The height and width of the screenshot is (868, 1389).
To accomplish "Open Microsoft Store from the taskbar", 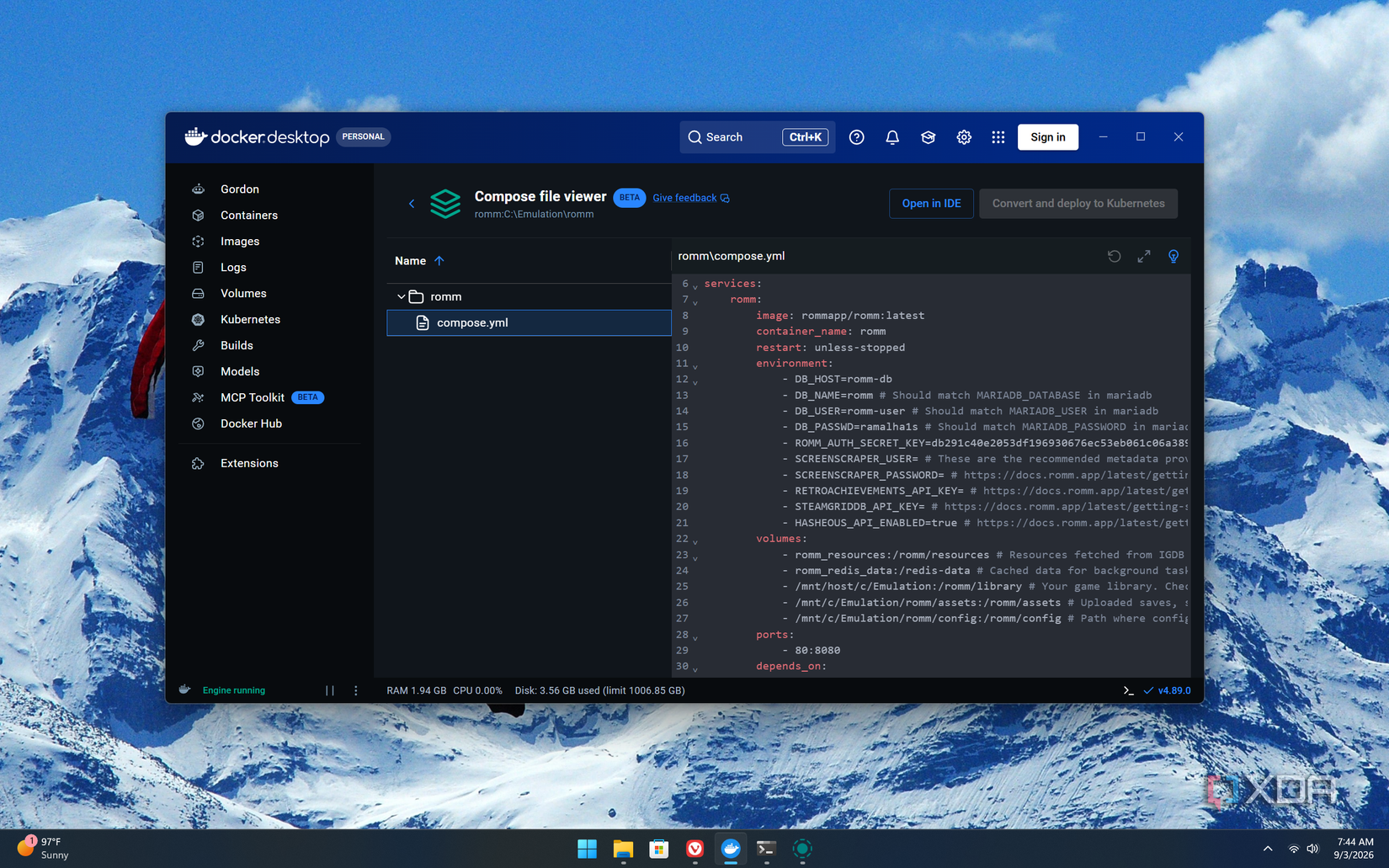I will click(658, 849).
